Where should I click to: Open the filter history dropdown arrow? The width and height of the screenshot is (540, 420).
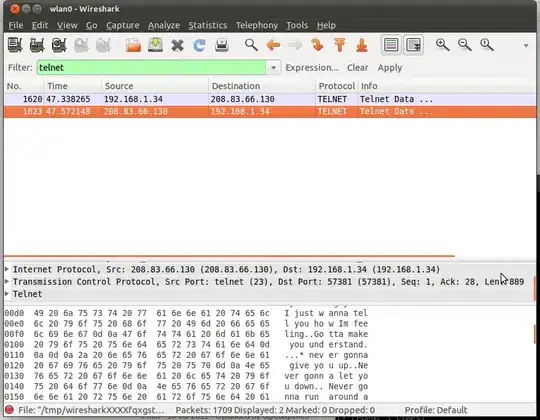click(x=273, y=68)
